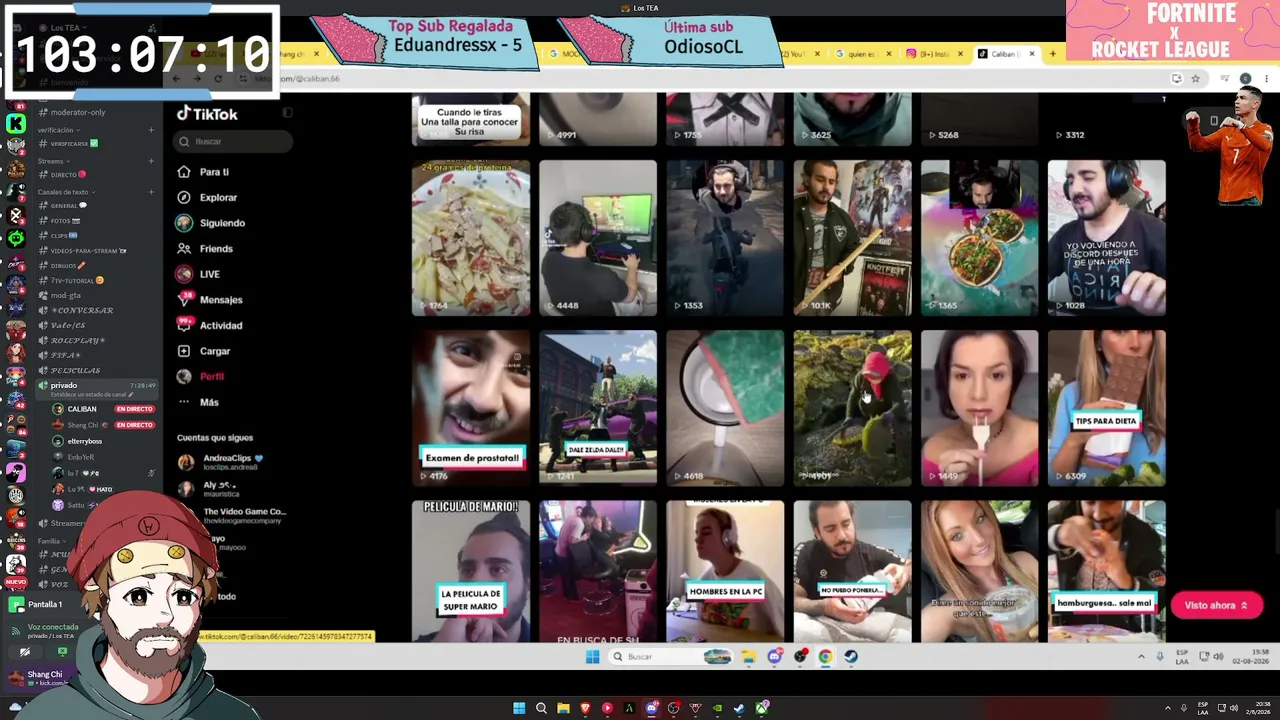Screen dimensions: 1280x720
Task: Click the browser address bar
Action: [x=720, y=79]
